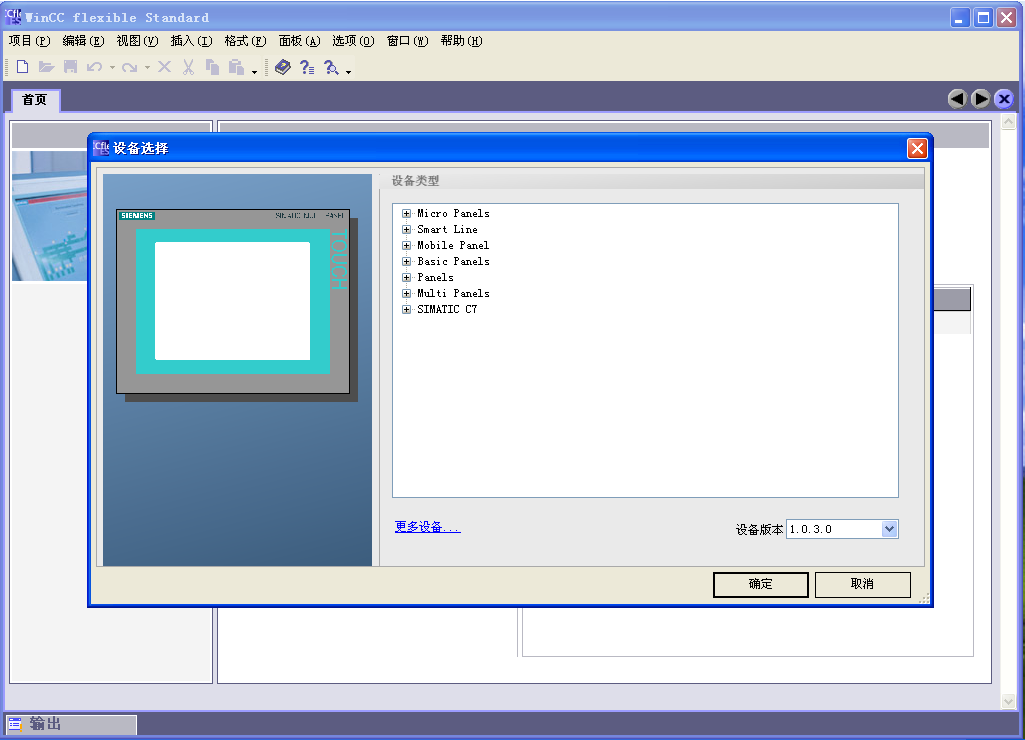Select Mobile Panel device type

point(453,246)
